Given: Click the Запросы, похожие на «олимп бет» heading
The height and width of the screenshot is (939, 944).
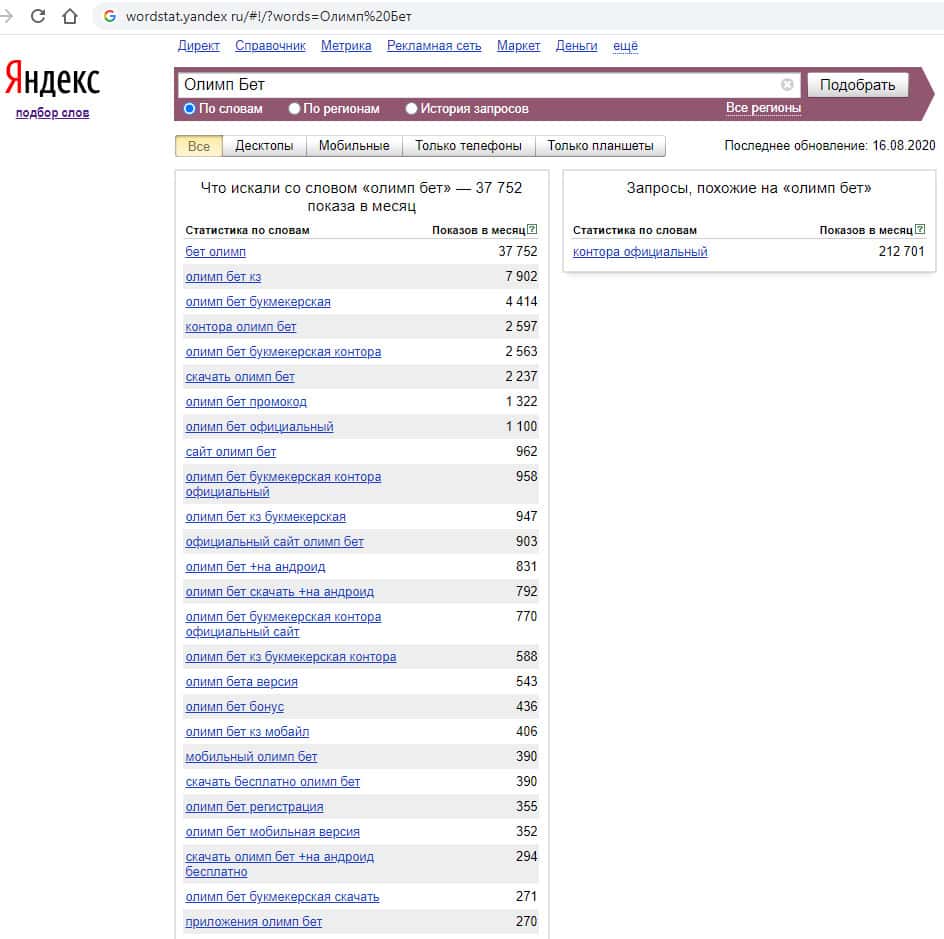Looking at the screenshot, I should 748,188.
